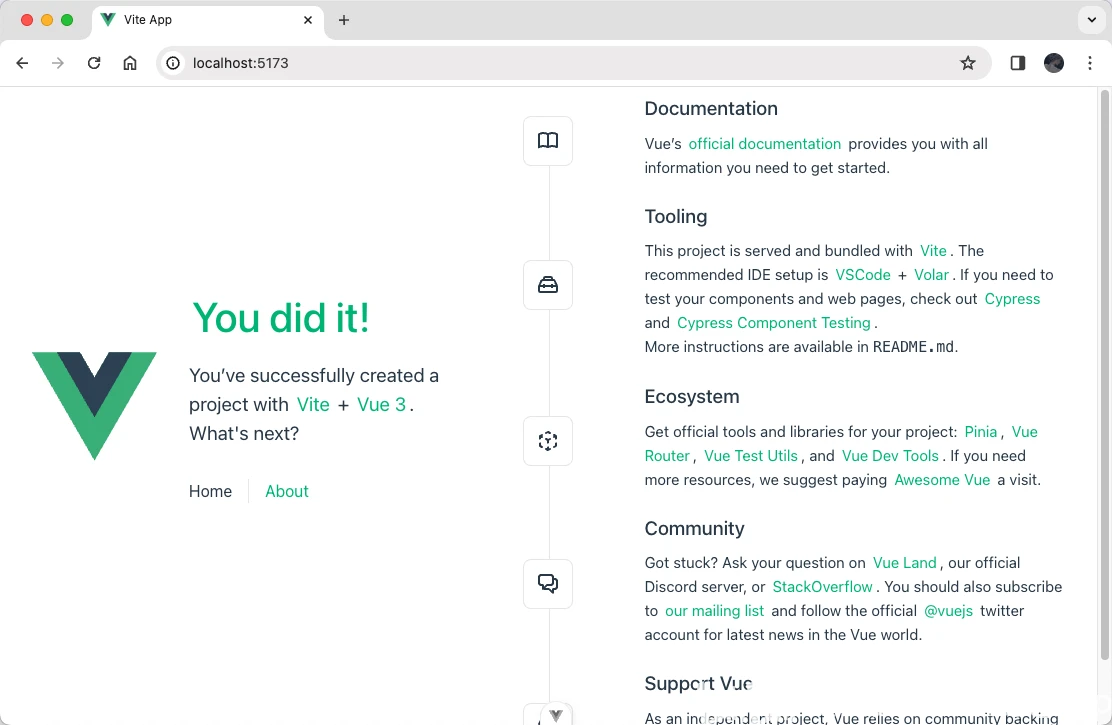Click the Ecosystem icon
The height and width of the screenshot is (725, 1112).
pos(548,441)
